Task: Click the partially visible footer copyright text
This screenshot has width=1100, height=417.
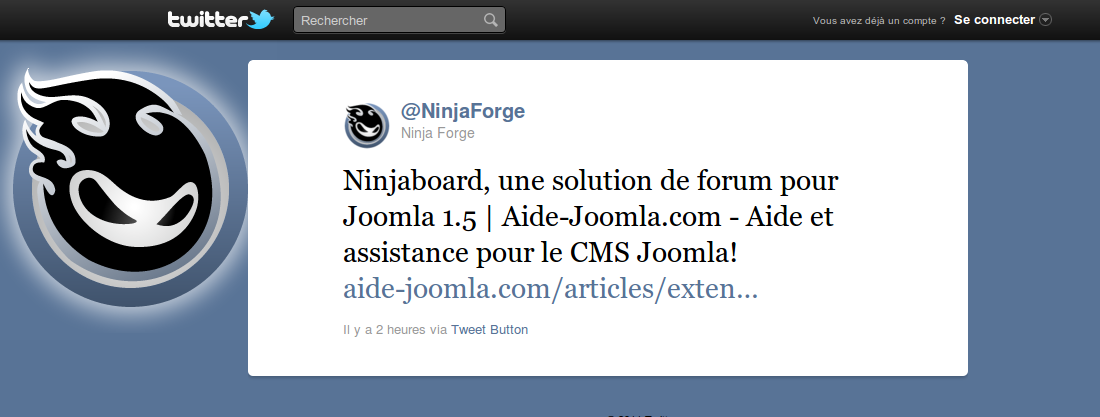Action: 637,415
